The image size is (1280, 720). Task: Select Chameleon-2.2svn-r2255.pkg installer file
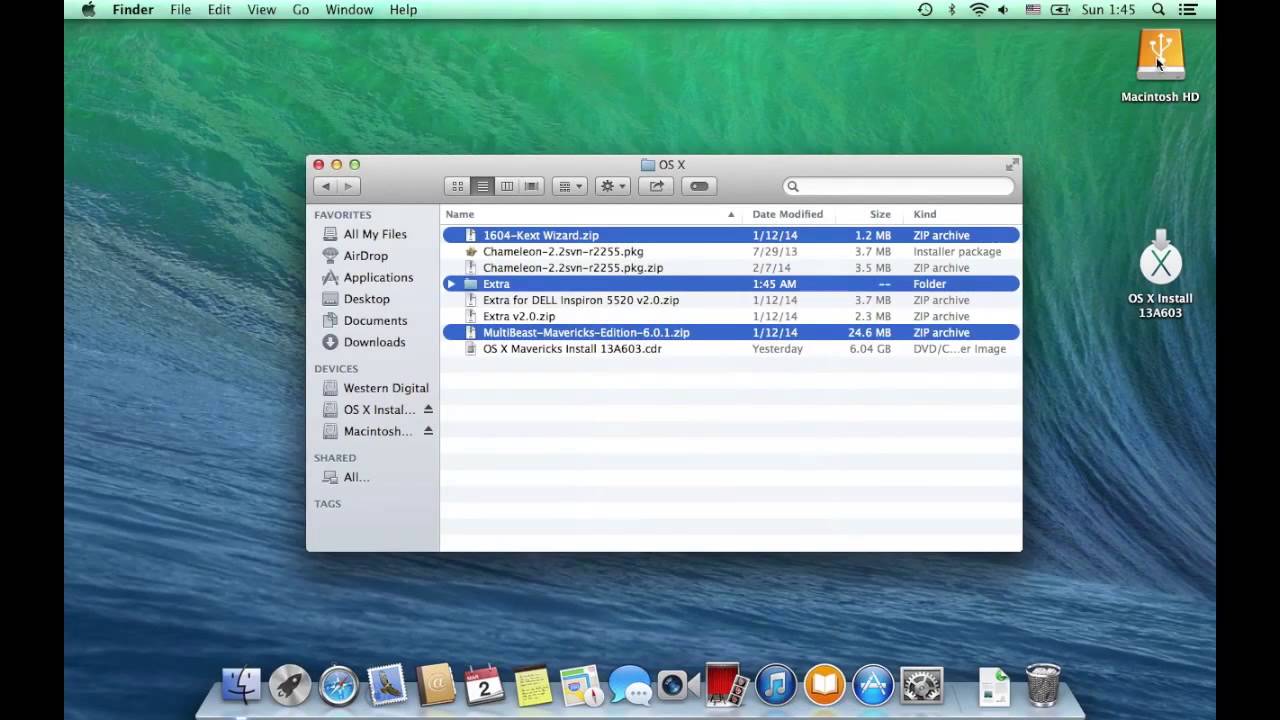pyautogui.click(x=731, y=252)
